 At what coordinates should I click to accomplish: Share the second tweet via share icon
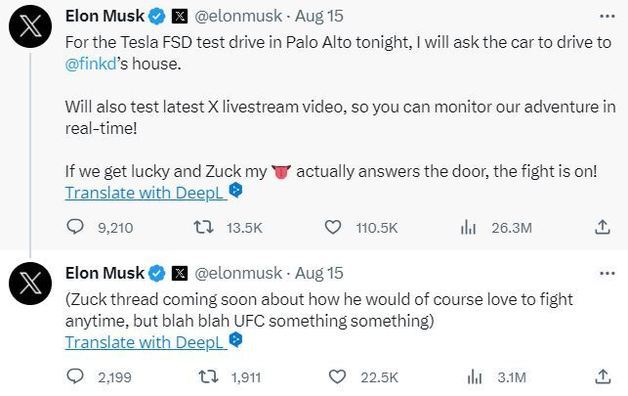tap(602, 376)
